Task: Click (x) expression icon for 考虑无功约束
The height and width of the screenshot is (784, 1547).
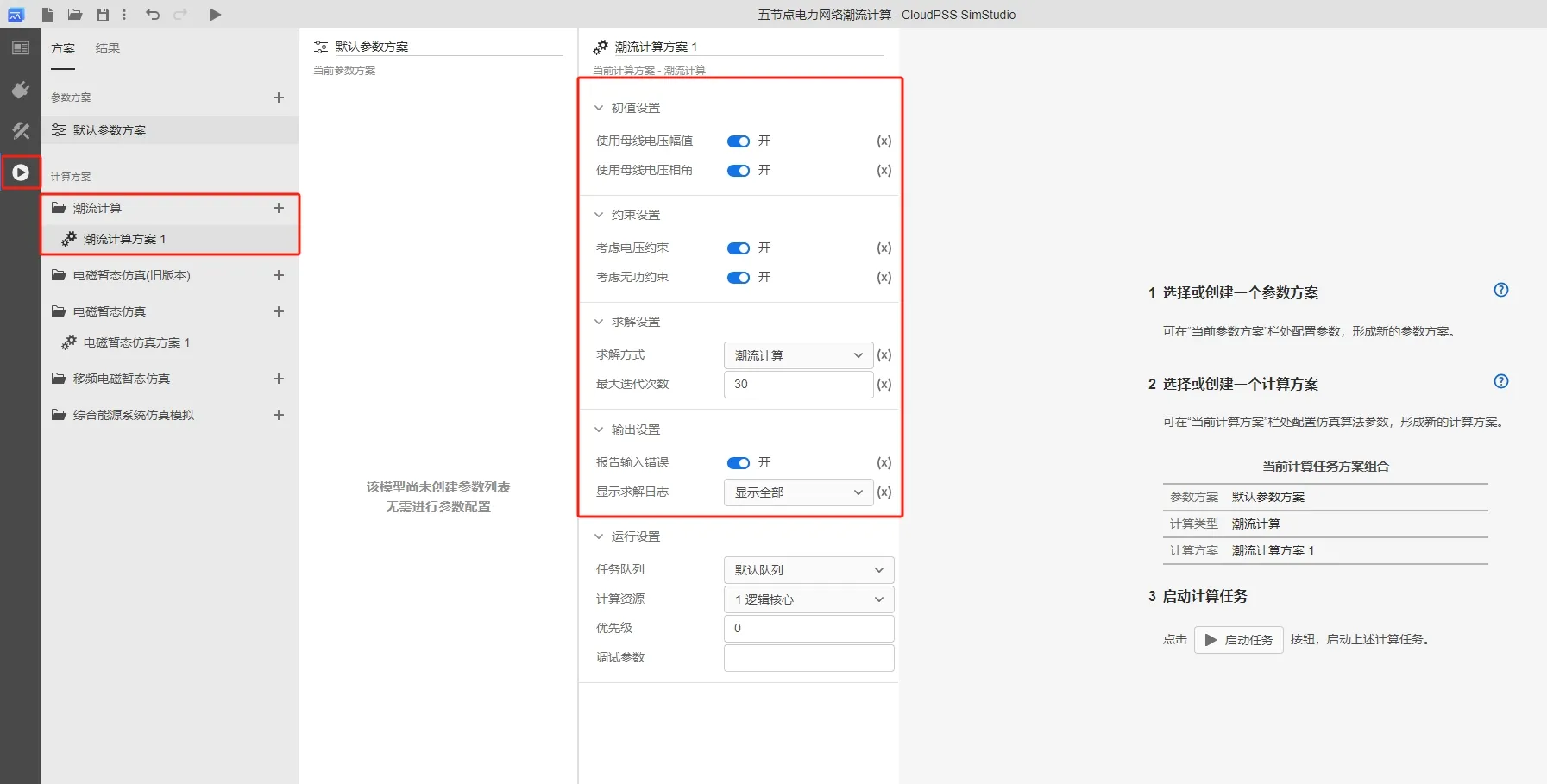Action: (884, 277)
